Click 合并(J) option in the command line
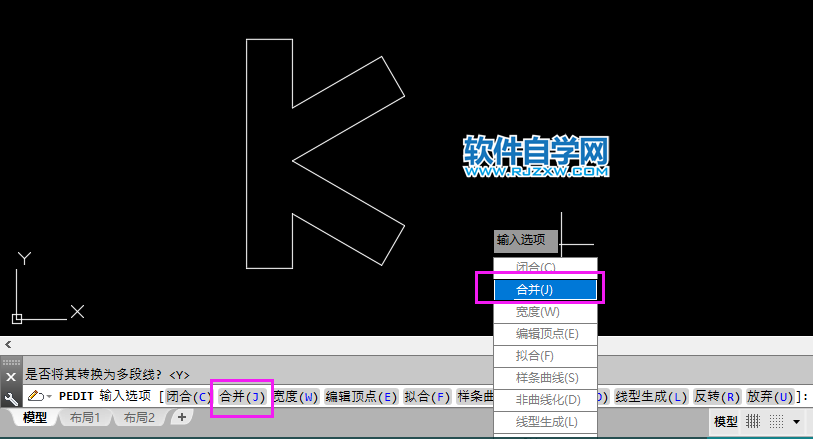The width and height of the screenshot is (813, 439). (x=242, y=397)
